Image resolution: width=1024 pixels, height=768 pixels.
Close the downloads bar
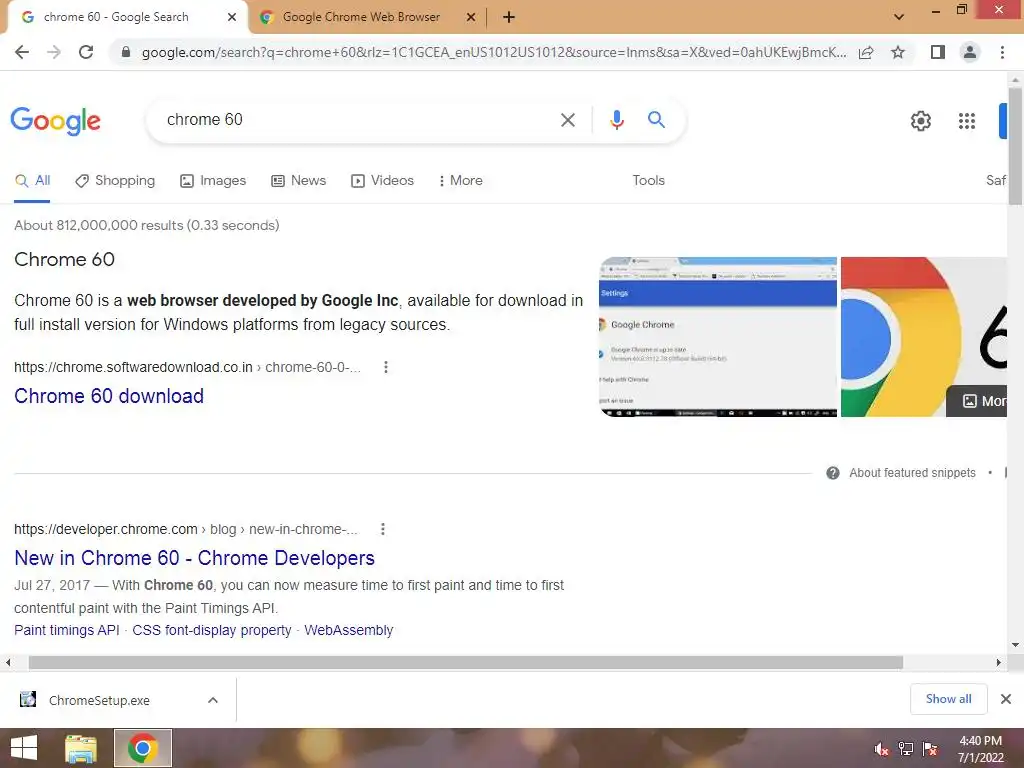tap(1006, 699)
